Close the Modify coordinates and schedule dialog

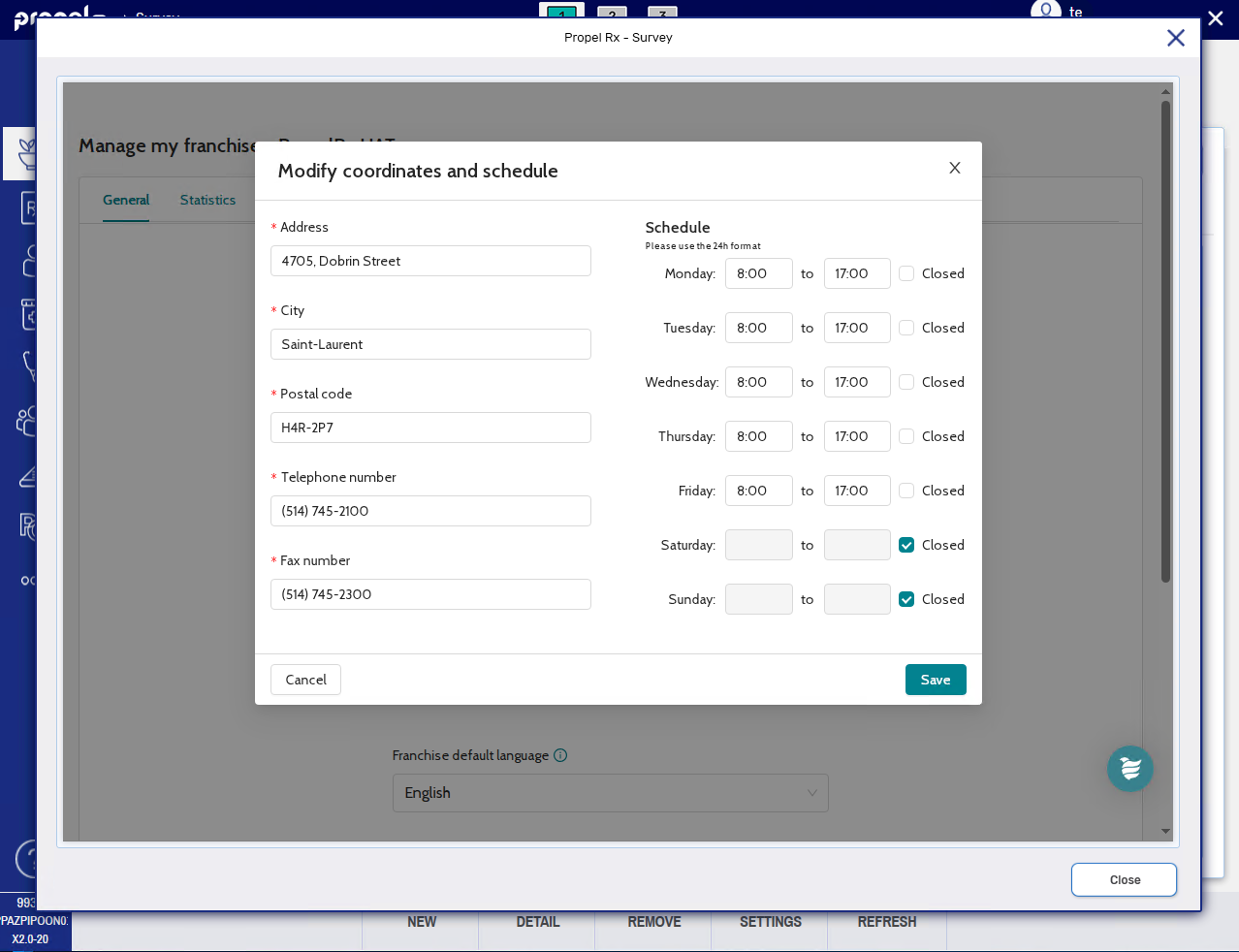pos(954,168)
